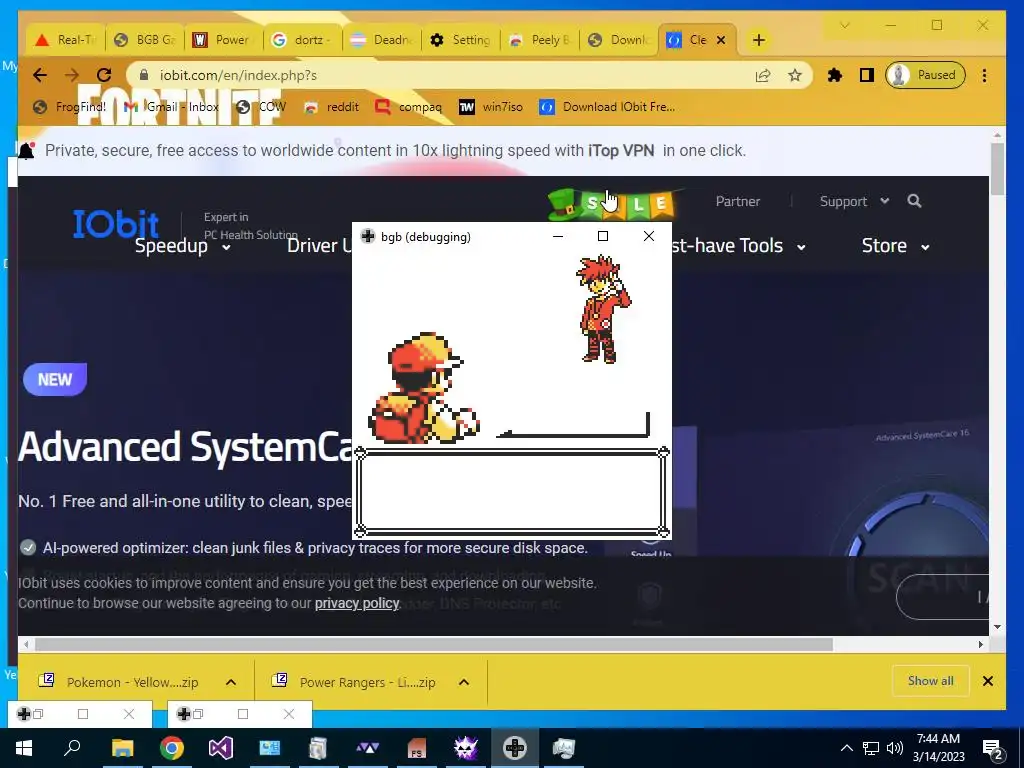Screen dimensions: 1024x768
Task: Open the Download IObit Fre... bookmark
Action: click(607, 106)
